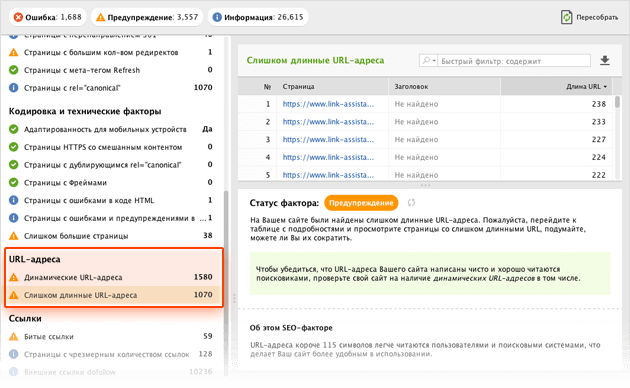This screenshot has width=630, height=388.
Task: Click warning icon for Битые ссылки
Action: click(x=14, y=337)
